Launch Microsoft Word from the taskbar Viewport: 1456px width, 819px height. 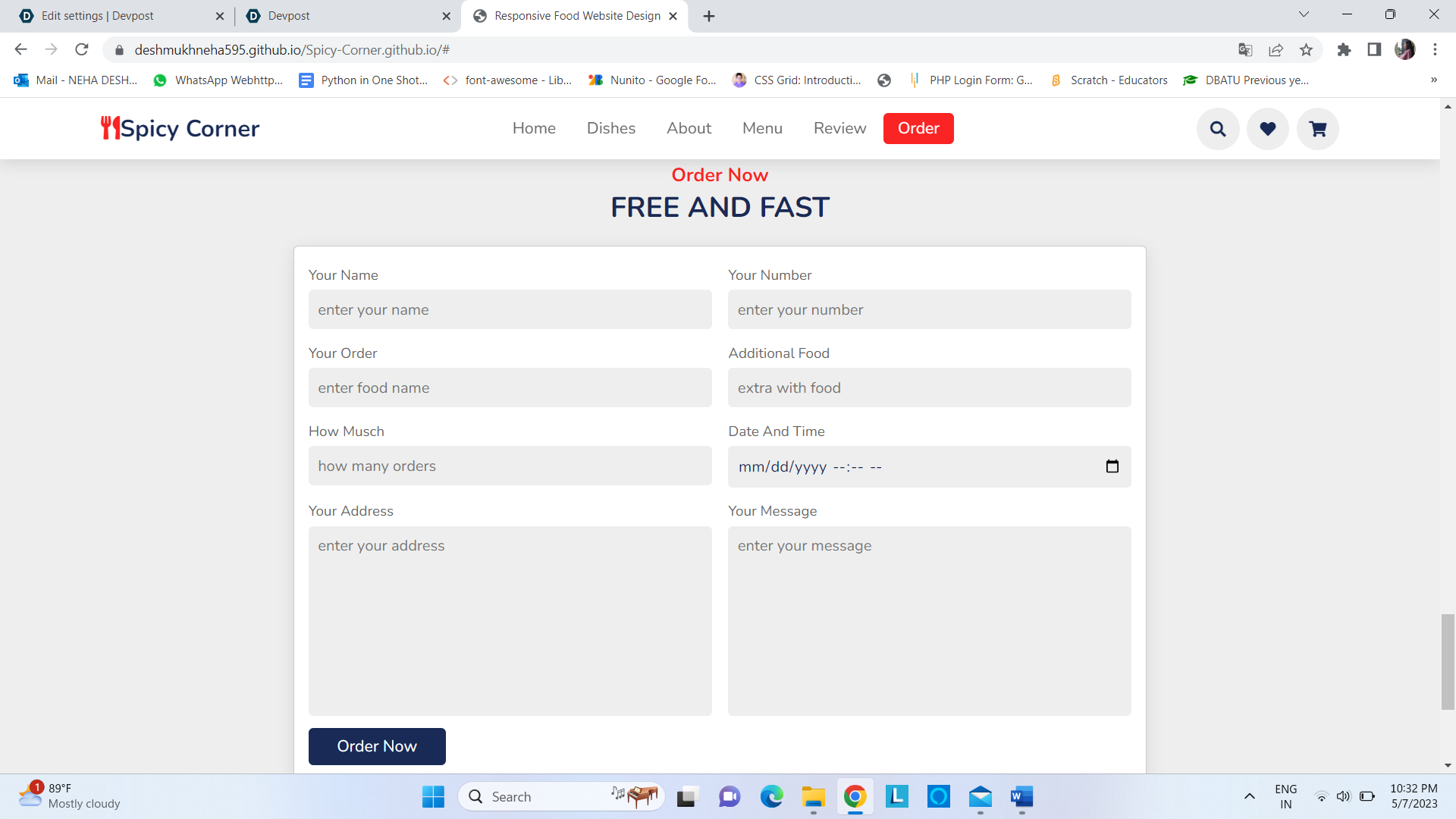click(1021, 797)
